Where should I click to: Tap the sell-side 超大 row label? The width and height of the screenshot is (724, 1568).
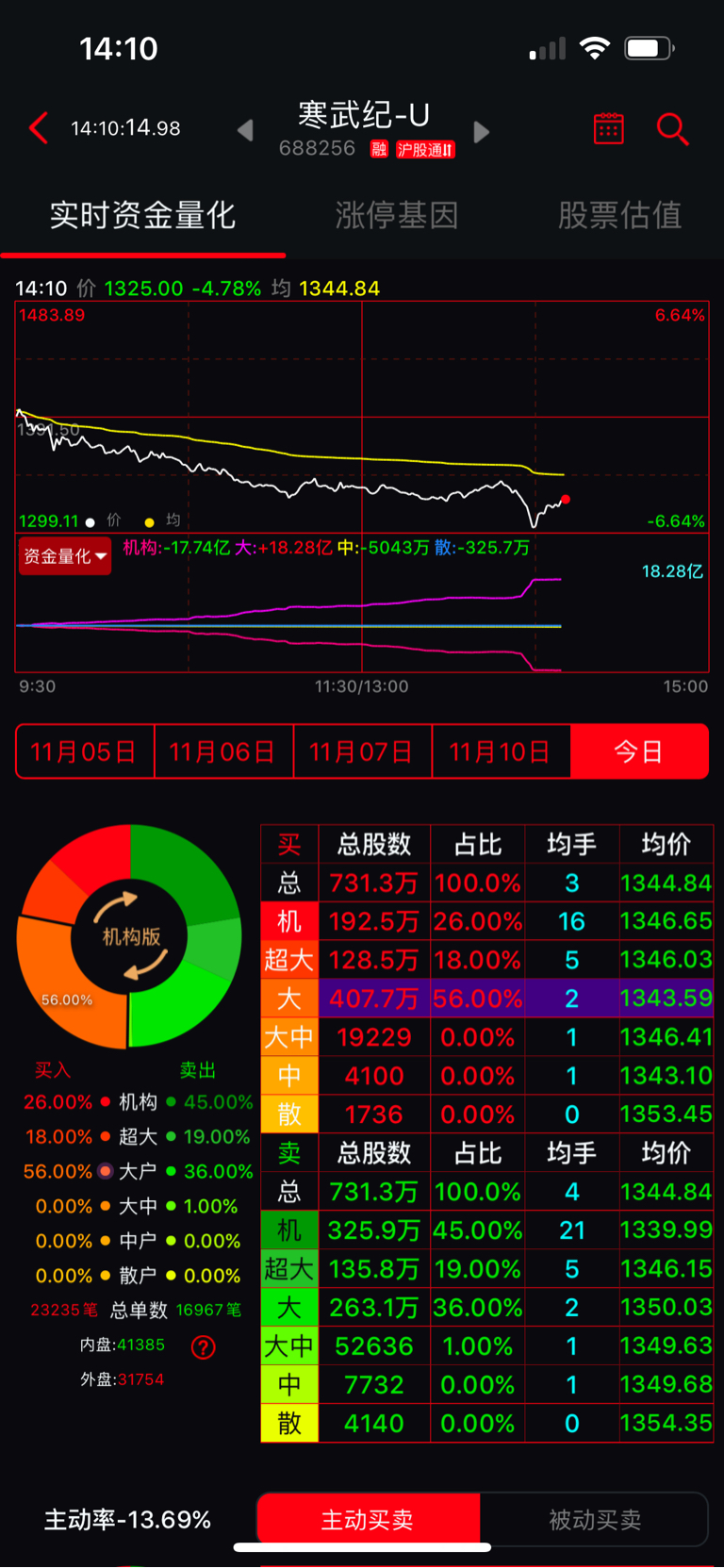[x=289, y=1269]
